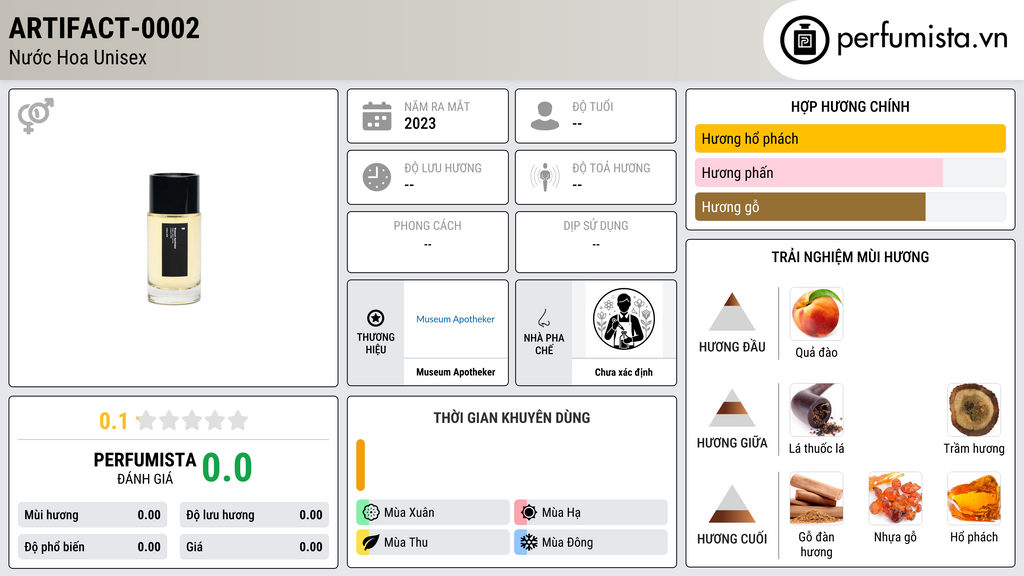This screenshot has height=576, width=1024.
Task: Click the sillage icon beside Độ toả hương
Action: point(545,177)
